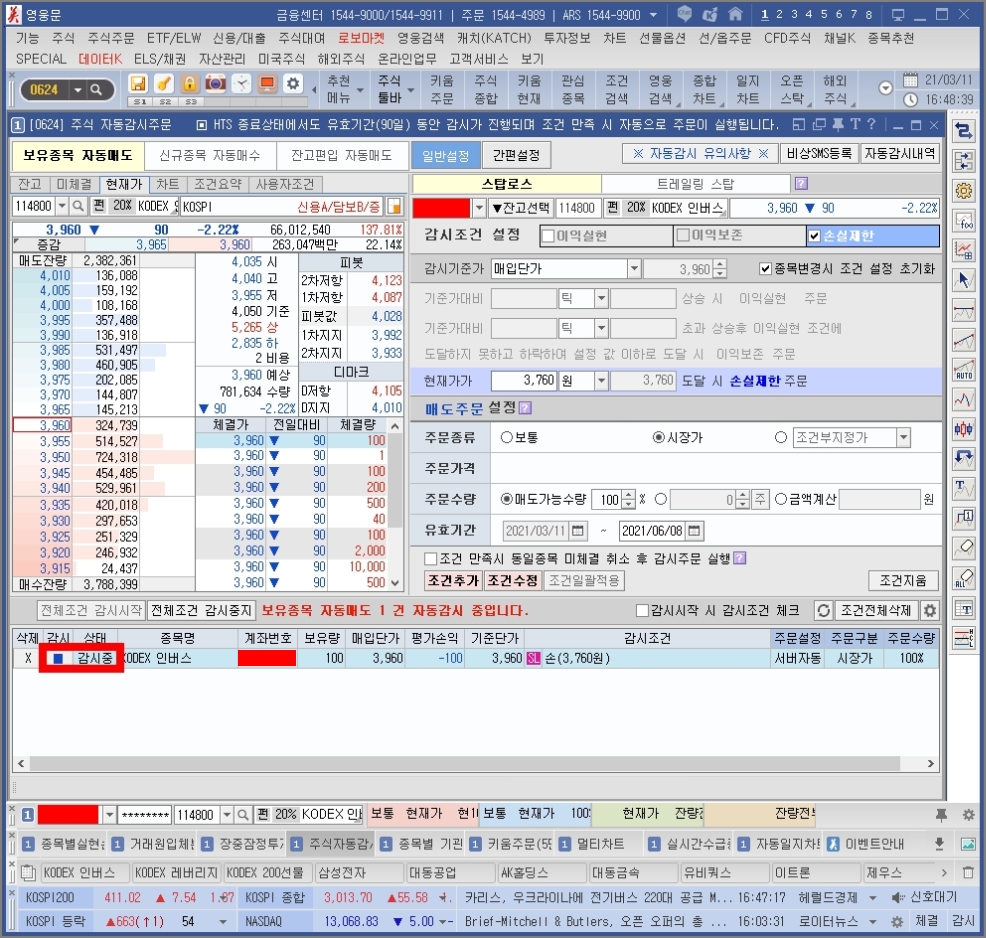Click the mouse pointer icon in right sidebar
Image resolution: width=986 pixels, height=938 pixels.
click(x=963, y=280)
